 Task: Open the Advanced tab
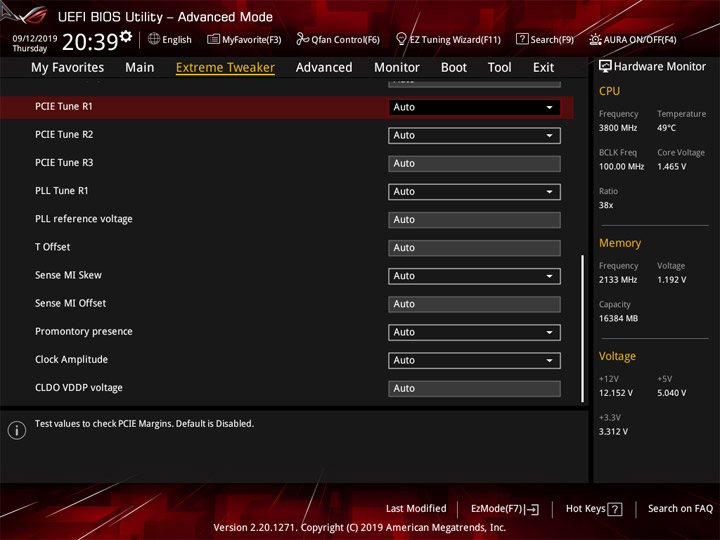pos(324,68)
